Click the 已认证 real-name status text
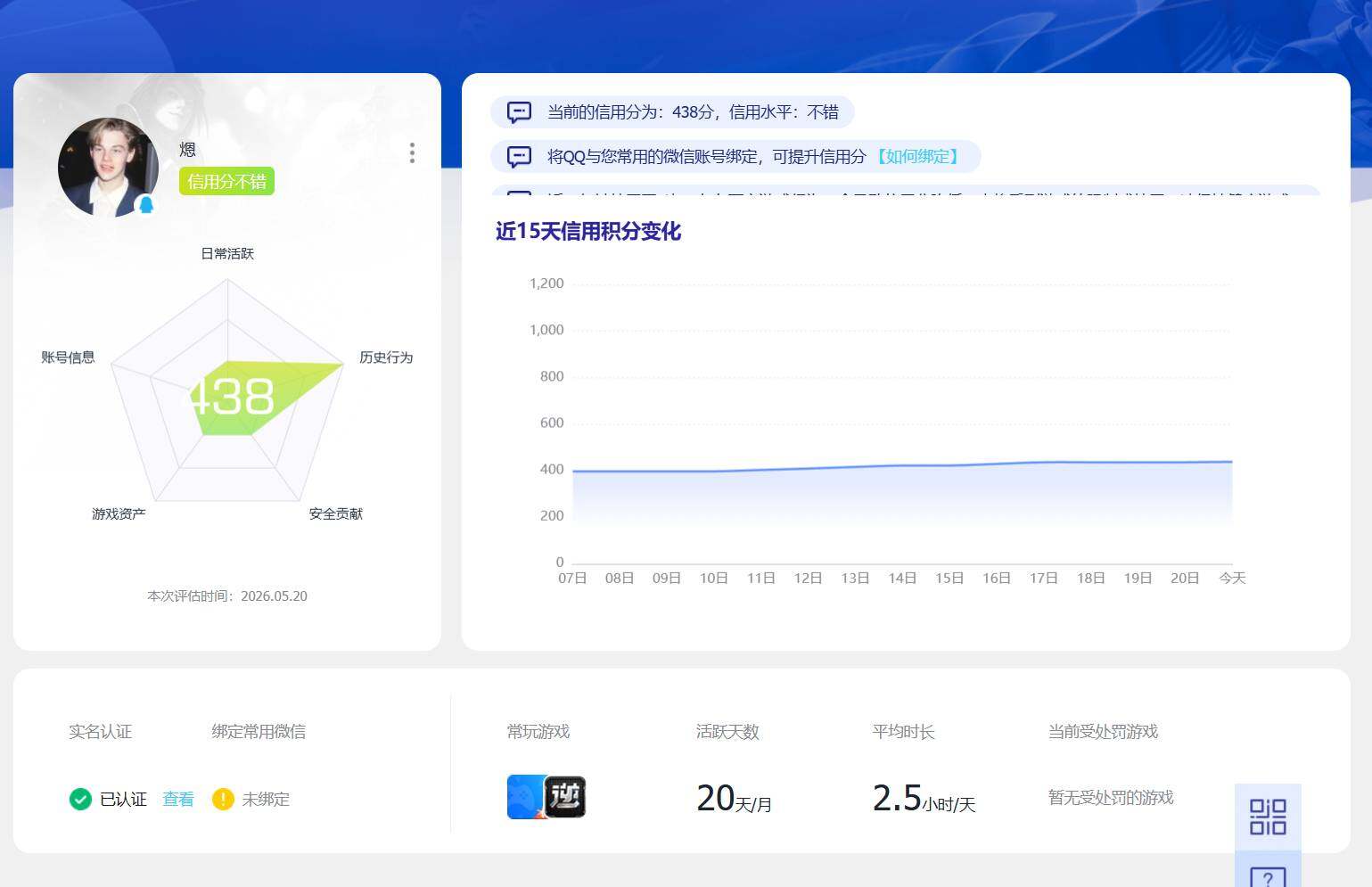 (123, 800)
